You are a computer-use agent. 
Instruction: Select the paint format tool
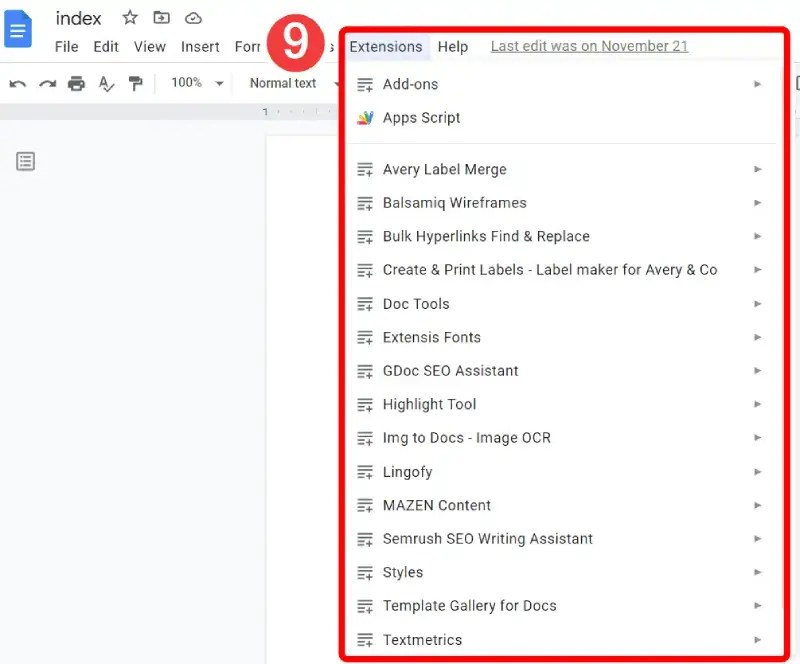point(135,83)
